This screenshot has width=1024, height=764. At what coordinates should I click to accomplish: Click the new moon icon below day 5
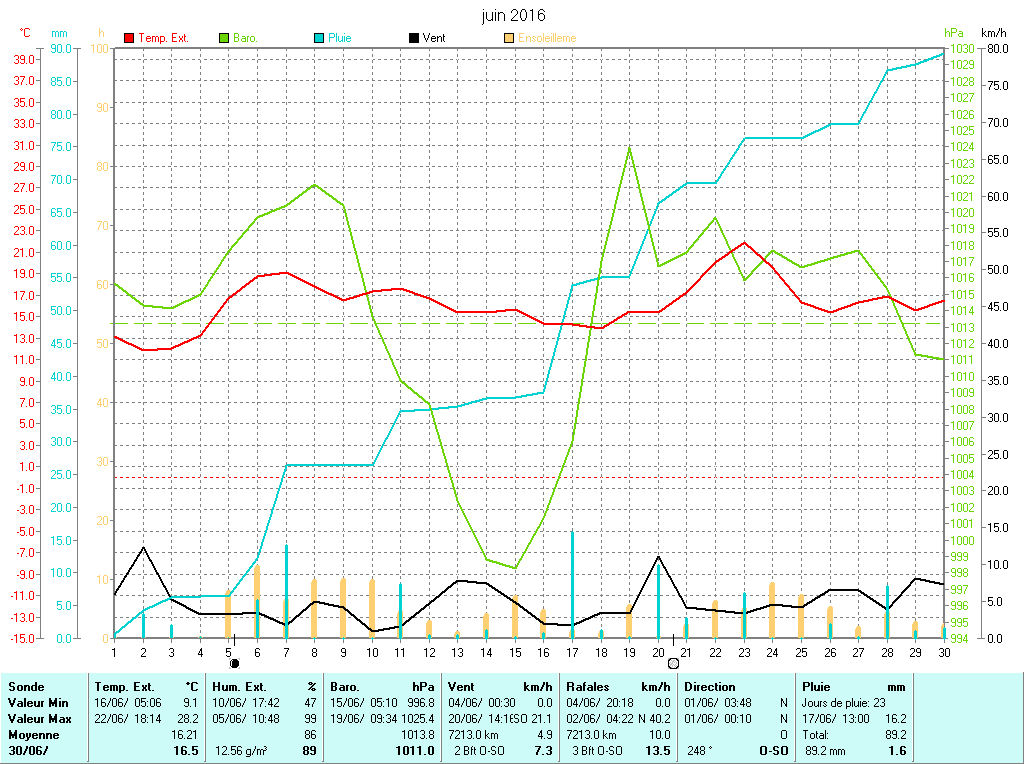pyautogui.click(x=234, y=662)
